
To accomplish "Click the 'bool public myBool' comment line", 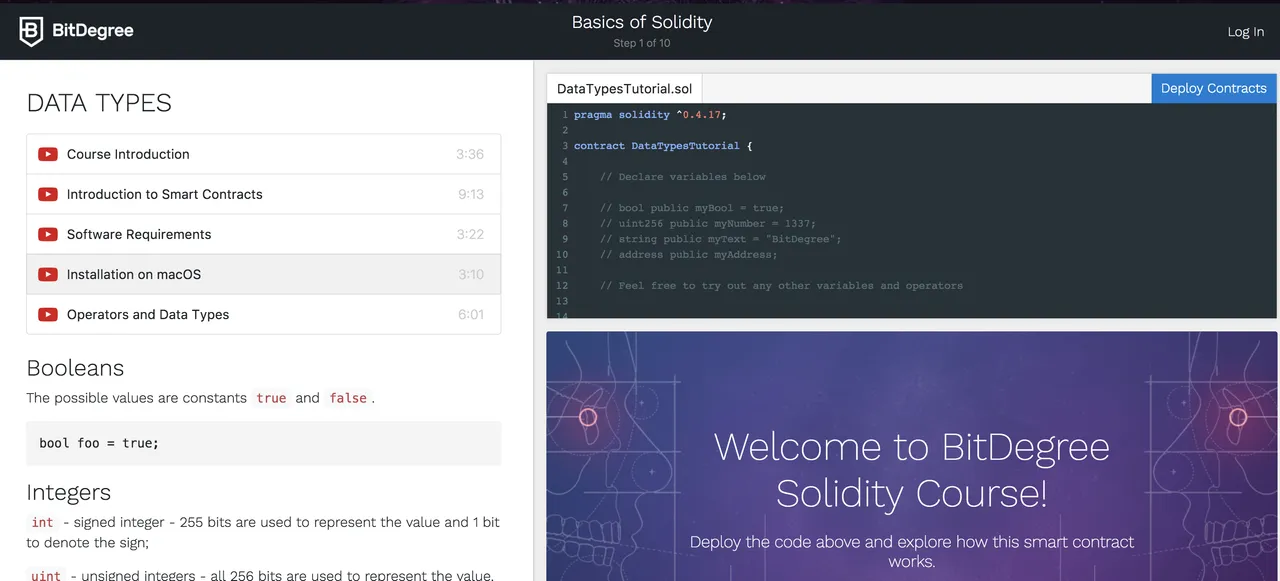I will pyautogui.click(x=692, y=208).
